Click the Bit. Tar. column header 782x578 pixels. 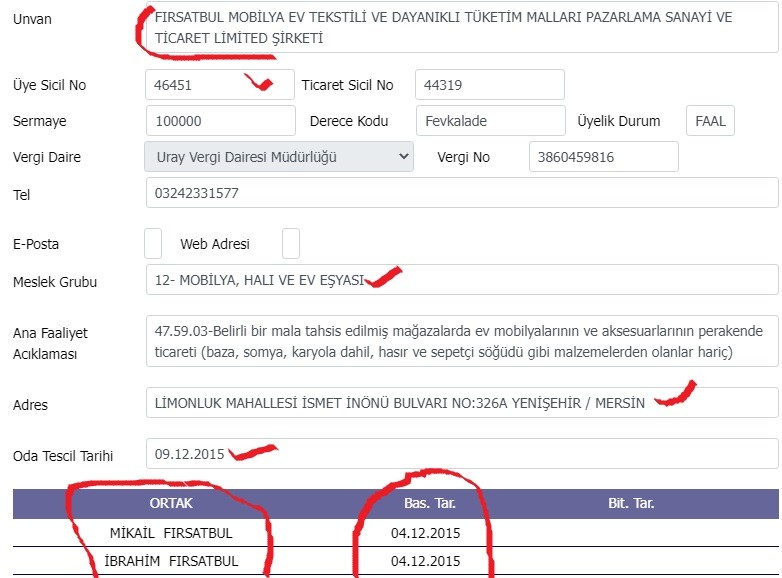coord(631,503)
